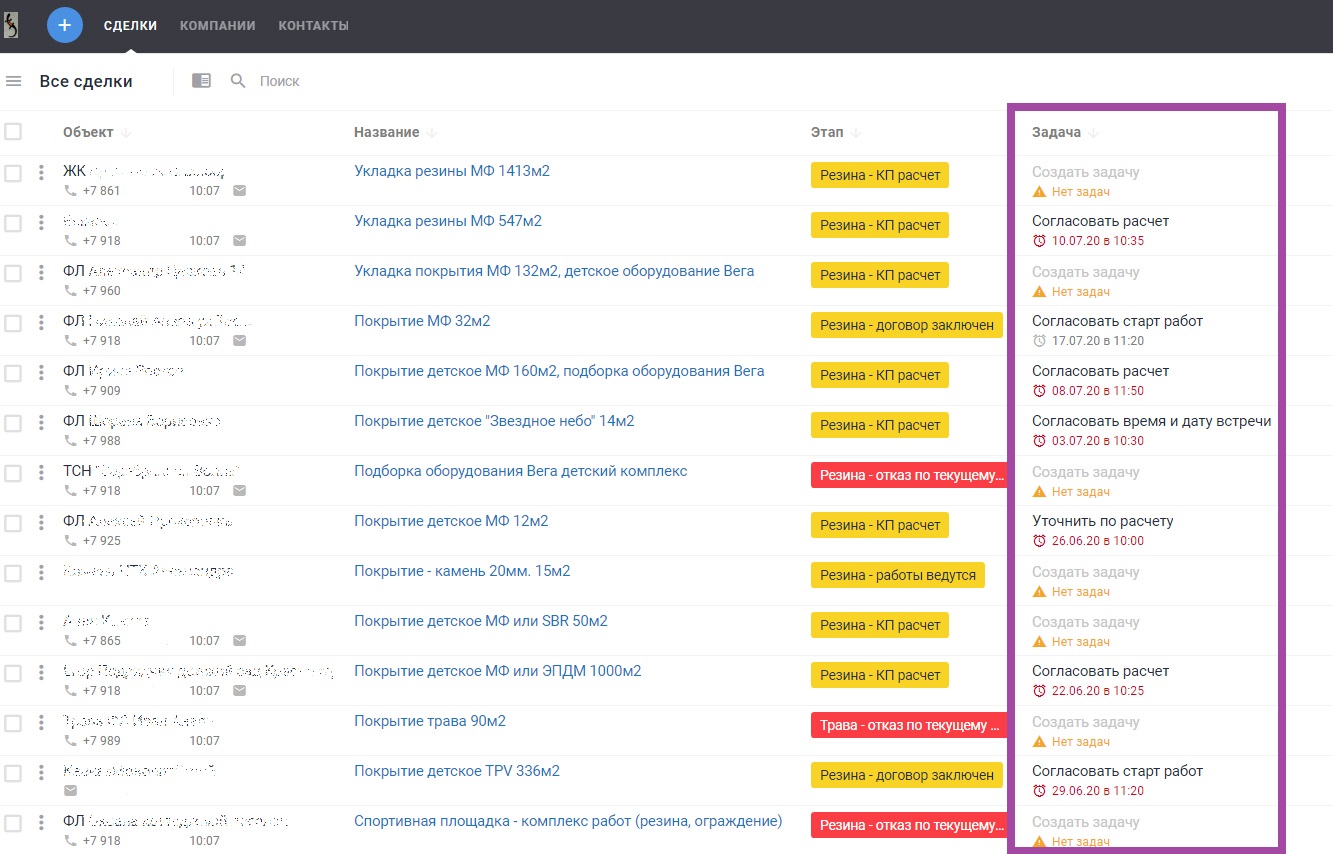Sort by Этап column arrow
This screenshot has width=1333, height=854.
coord(856,133)
